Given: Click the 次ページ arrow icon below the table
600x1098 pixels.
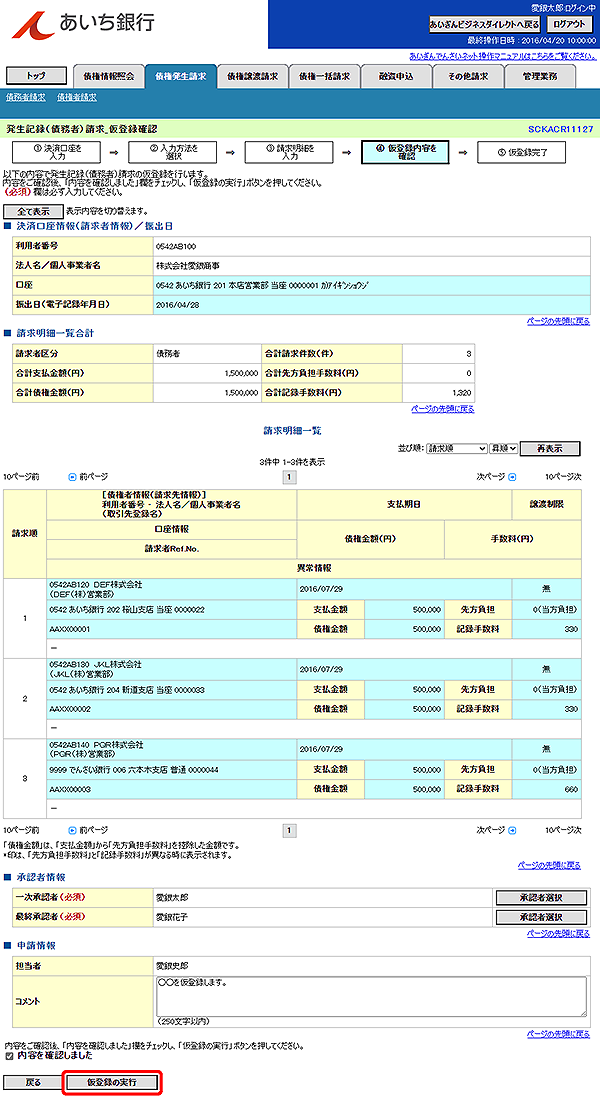Looking at the screenshot, I should click(512, 830).
